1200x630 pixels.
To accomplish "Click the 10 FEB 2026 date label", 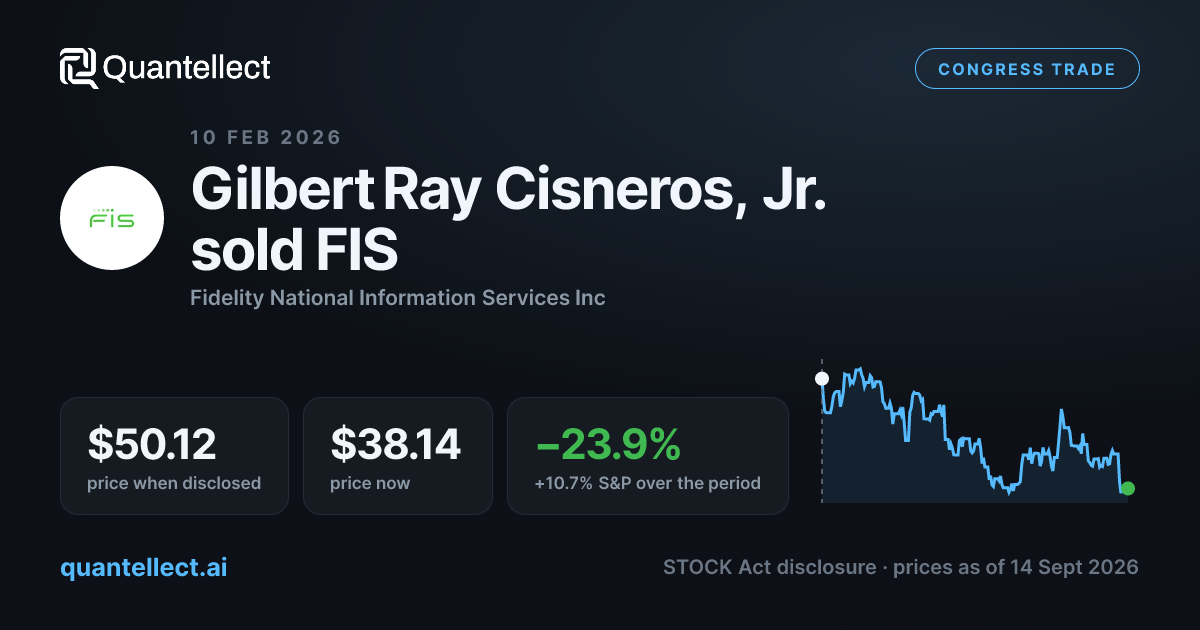I will click(266, 137).
